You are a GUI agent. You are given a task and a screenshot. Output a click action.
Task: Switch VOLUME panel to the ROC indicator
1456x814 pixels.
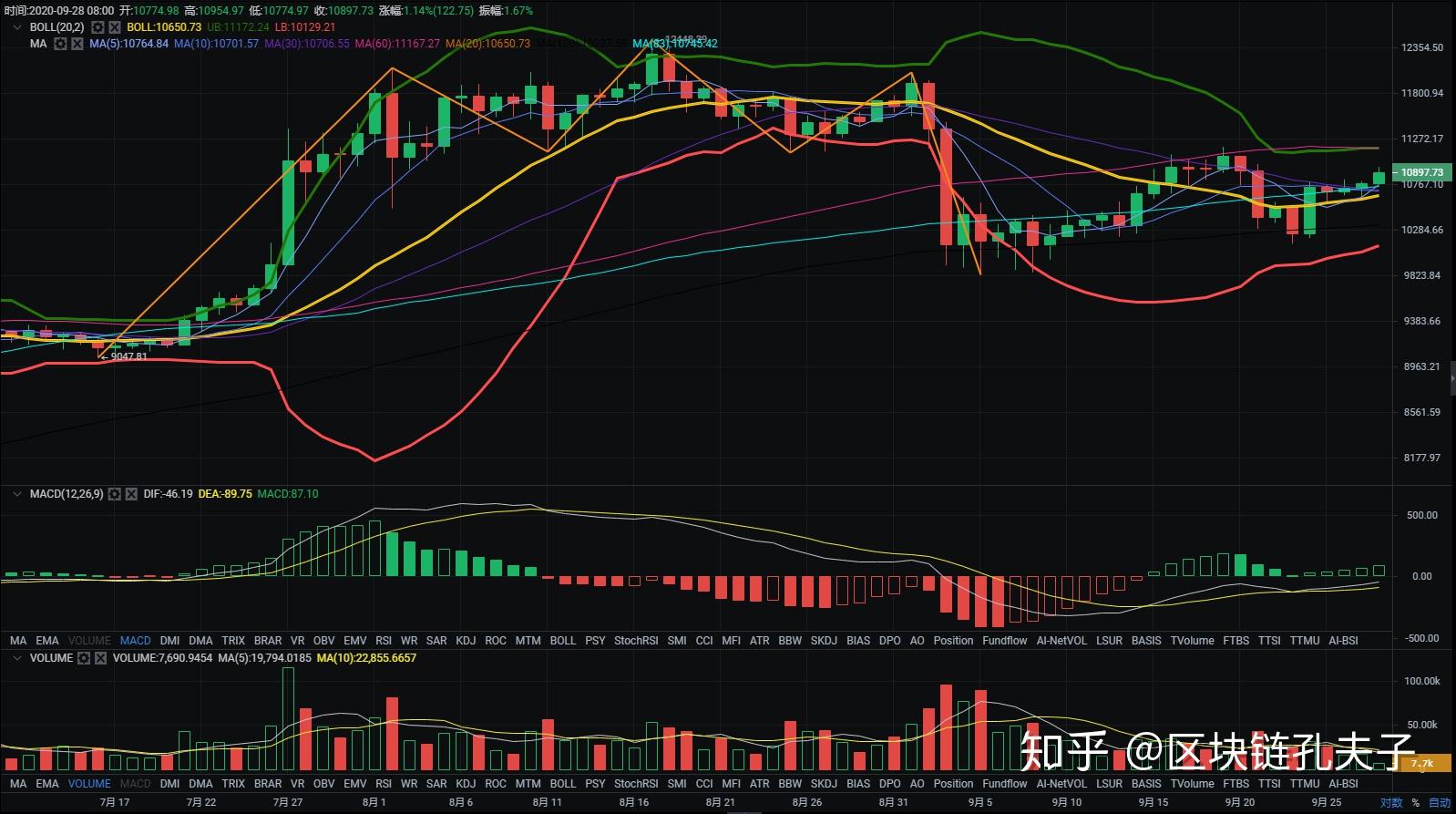[x=496, y=784]
